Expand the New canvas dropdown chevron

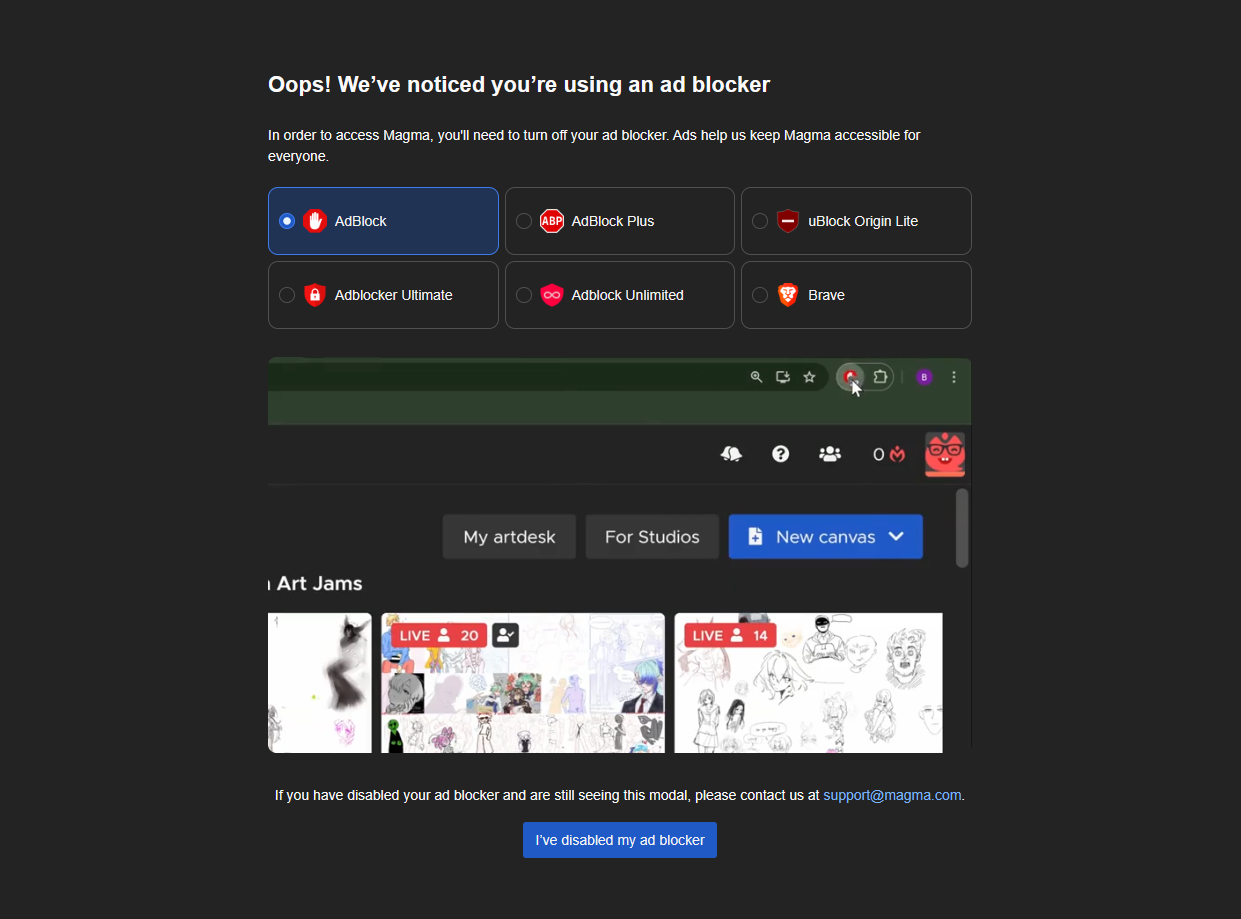pyautogui.click(x=896, y=537)
